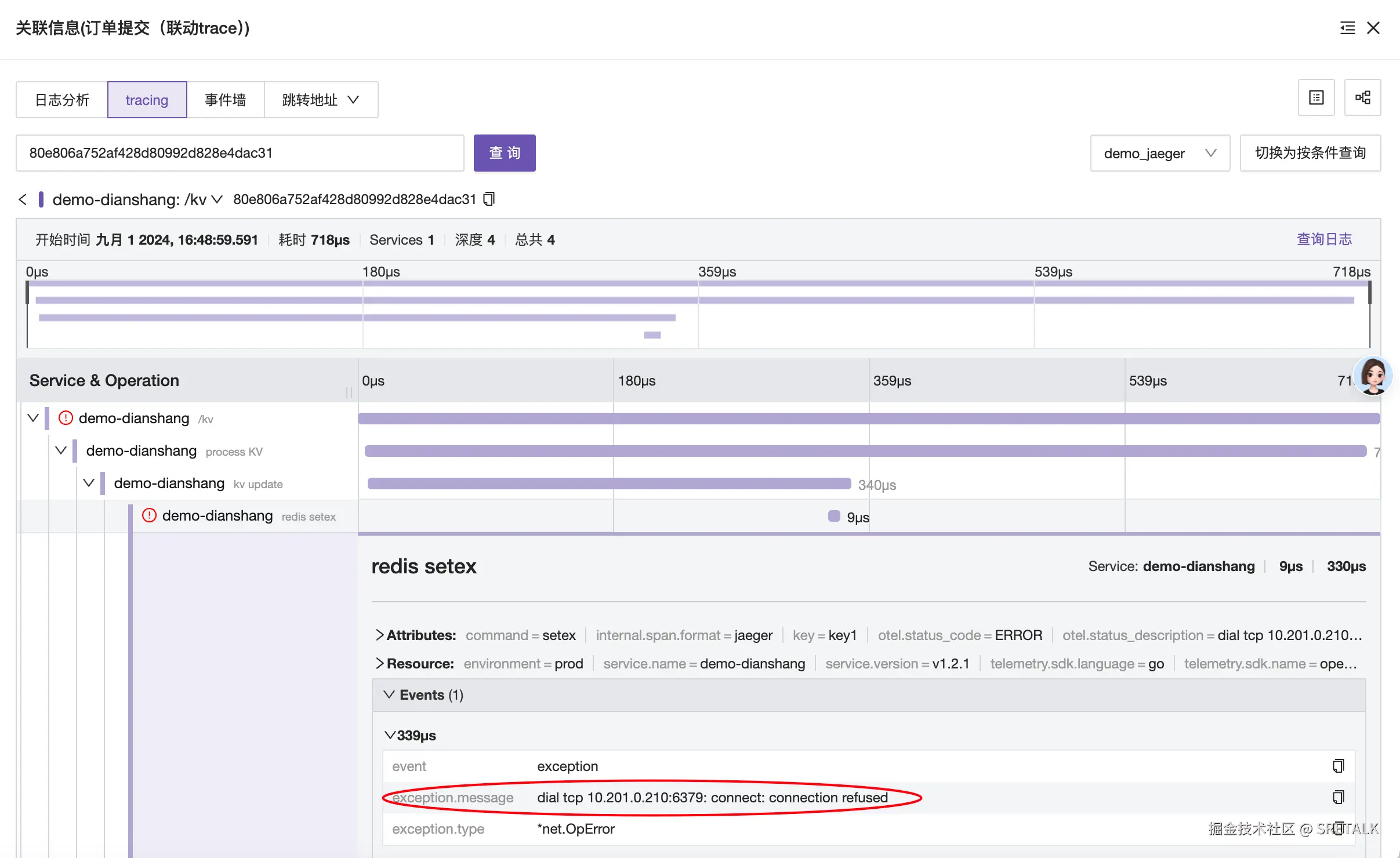Viewport: 1400px width, 858px height.
Task: Click the assistant avatar icon
Action: (x=1373, y=375)
